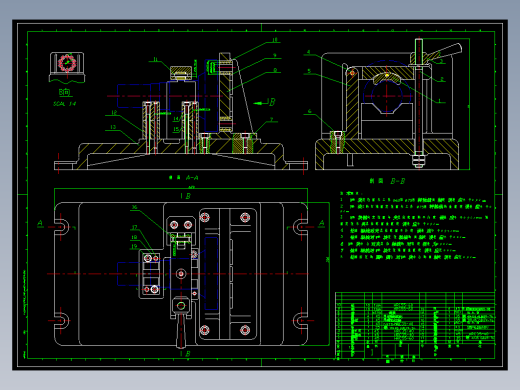Image resolution: width=520 pixels, height=390 pixels.
Task: Click part callout number 16 in plan view
Action: click(x=134, y=207)
